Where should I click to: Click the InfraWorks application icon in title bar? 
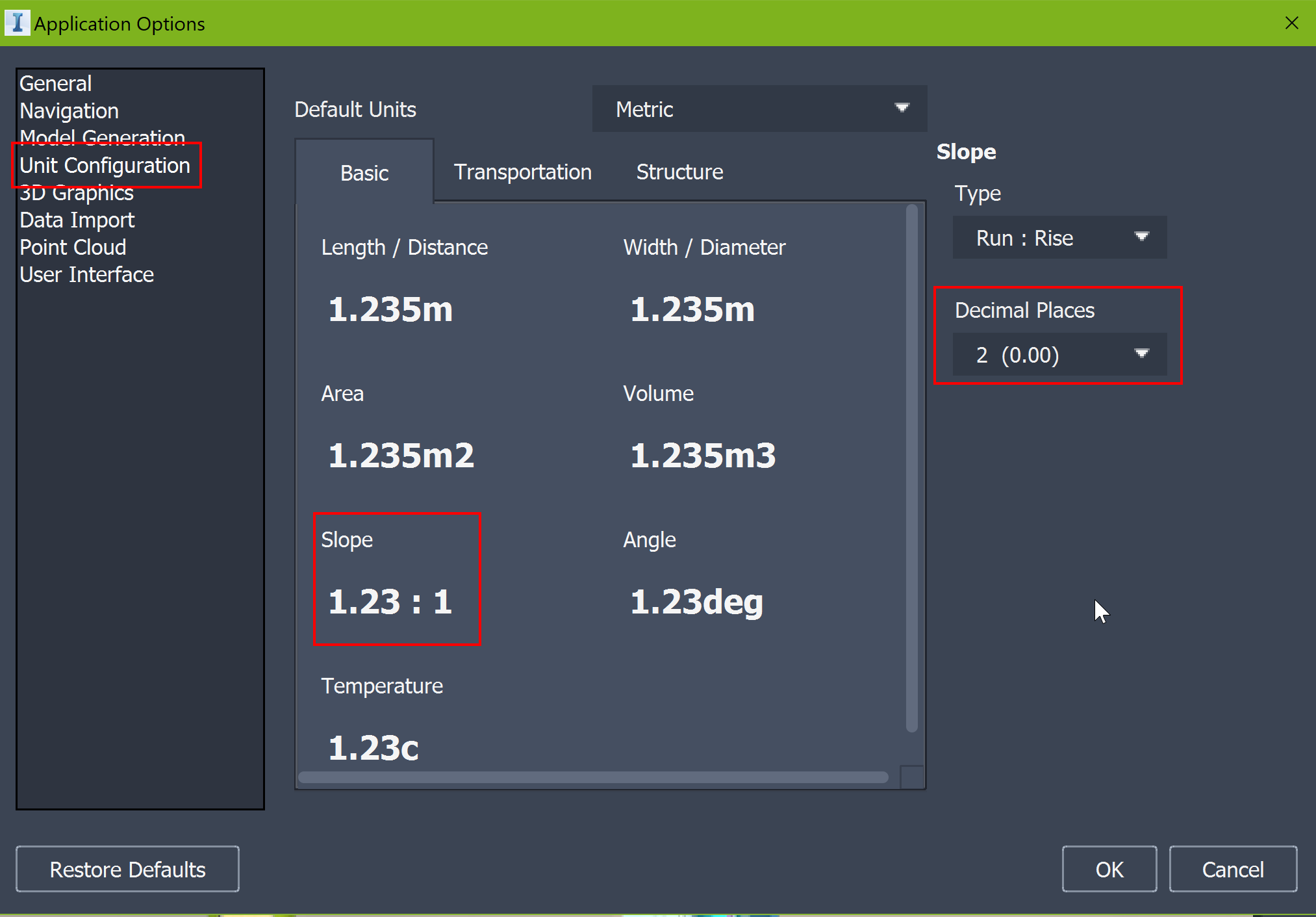pos(17,23)
